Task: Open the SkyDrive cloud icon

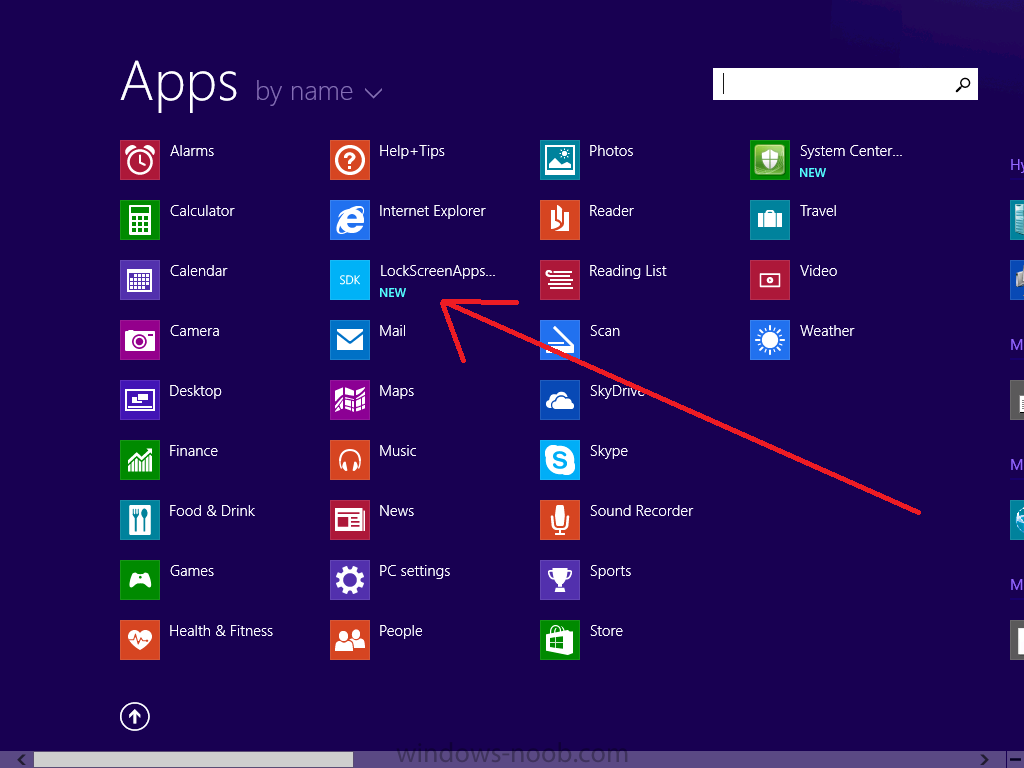Action: [560, 400]
